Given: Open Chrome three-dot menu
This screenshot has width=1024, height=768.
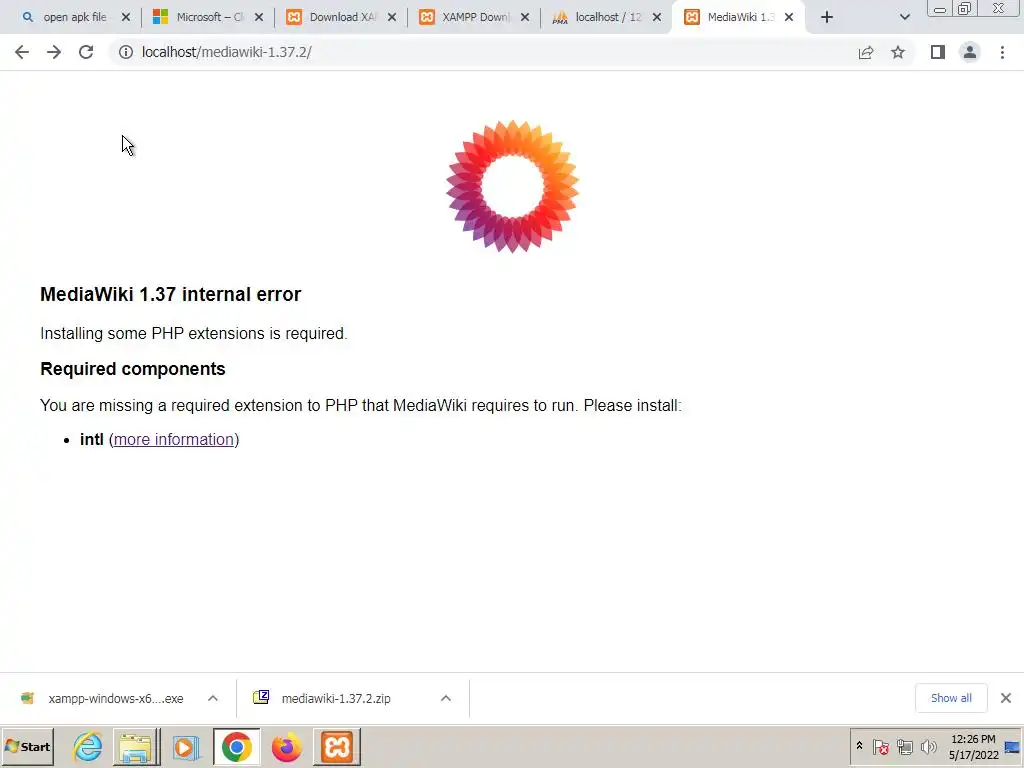Looking at the screenshot, I should tap(1002, 52).
